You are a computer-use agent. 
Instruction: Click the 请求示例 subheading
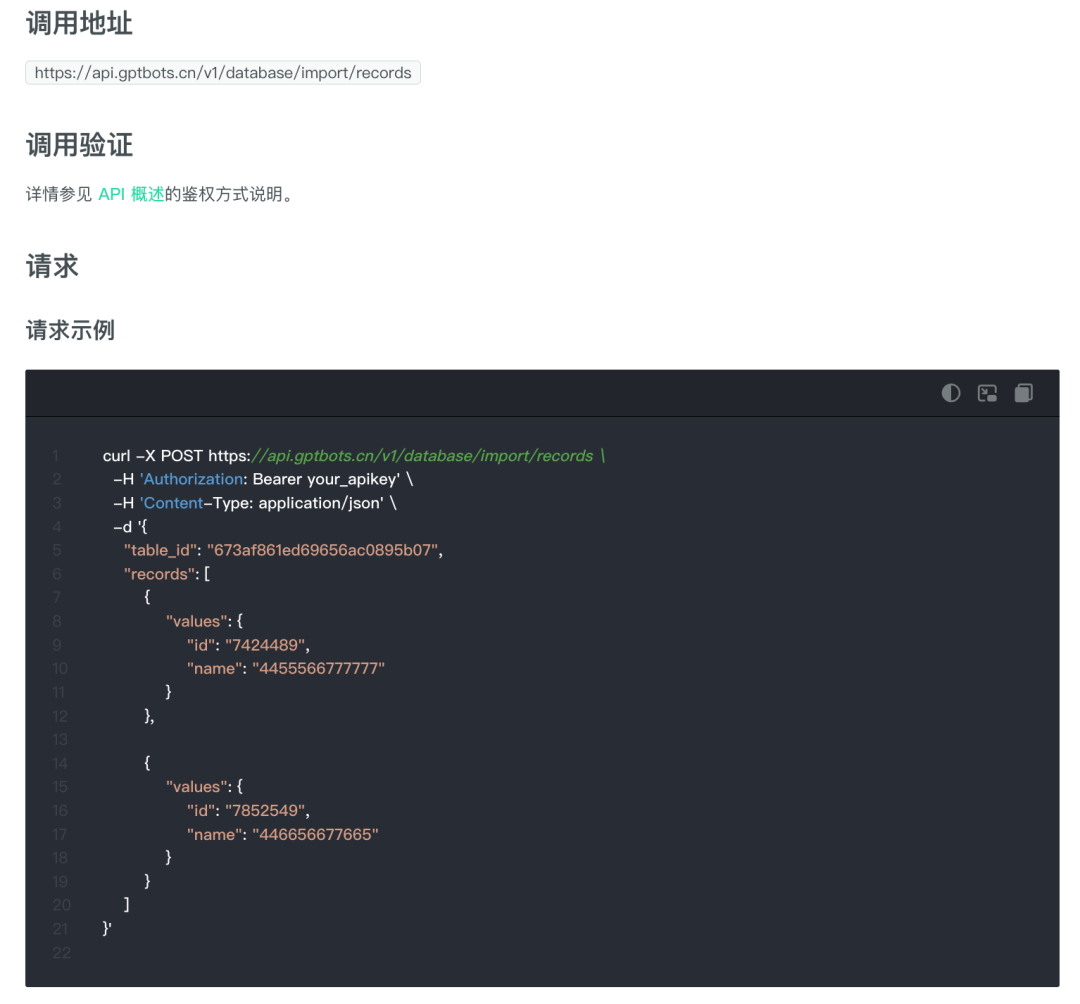click(x=70, y=331)
